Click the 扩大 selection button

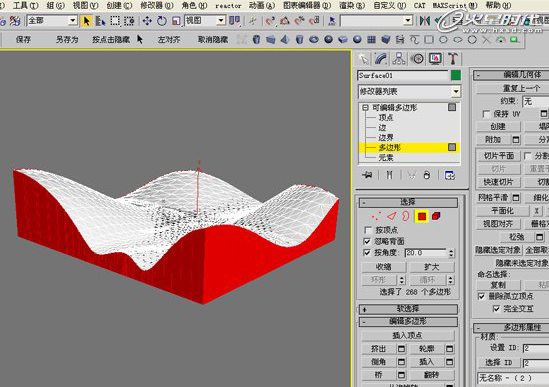coord(431,267)
